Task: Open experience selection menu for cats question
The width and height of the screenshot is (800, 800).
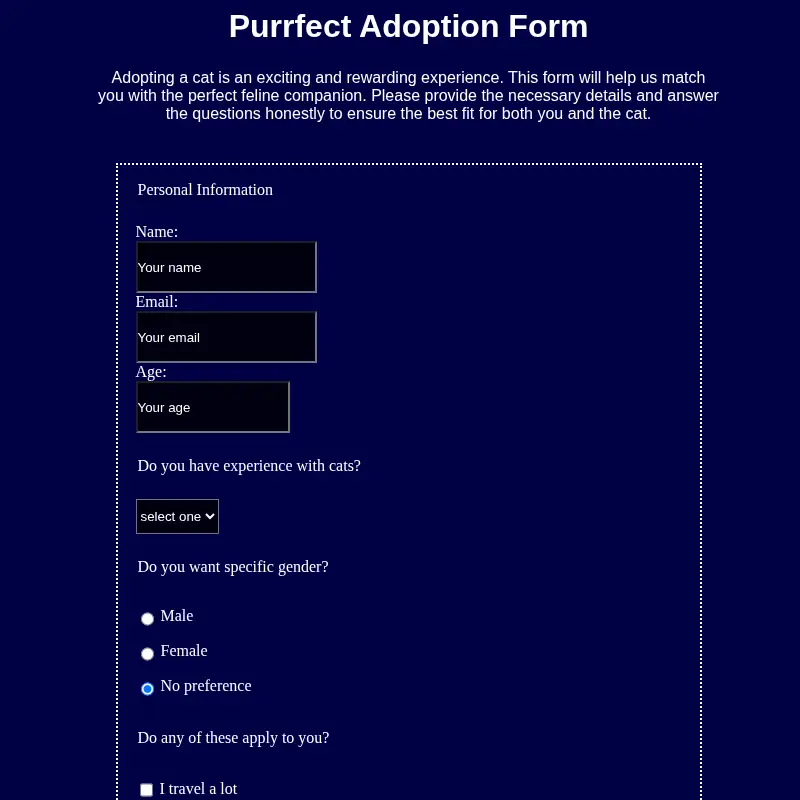Action: pyautogui.click(x=177, y=516)
